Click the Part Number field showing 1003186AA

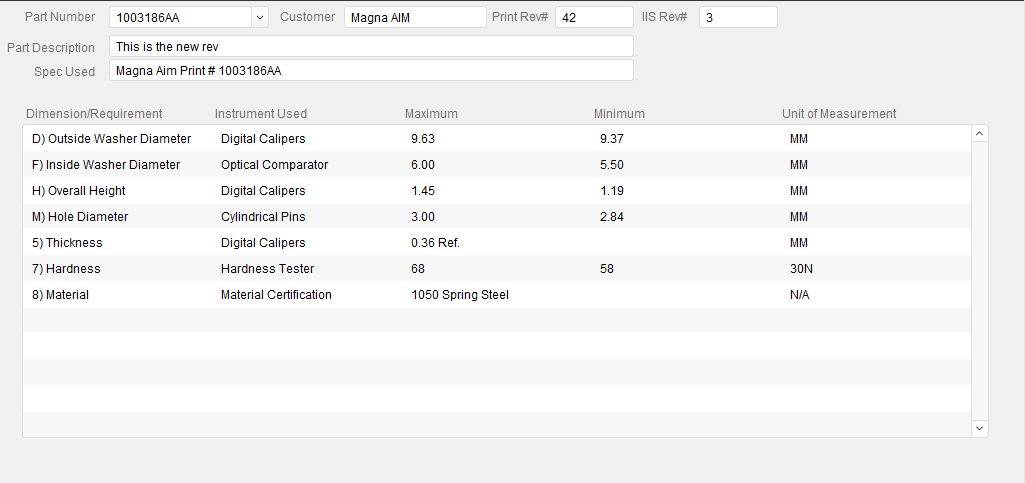coord(180,17)
